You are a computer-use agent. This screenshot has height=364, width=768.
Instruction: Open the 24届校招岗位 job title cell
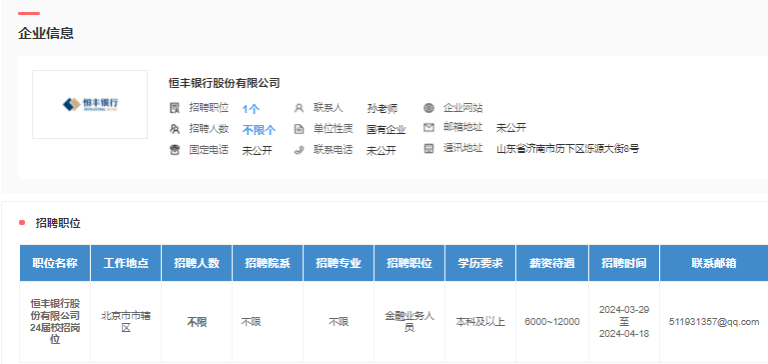[x=55, y=321]
